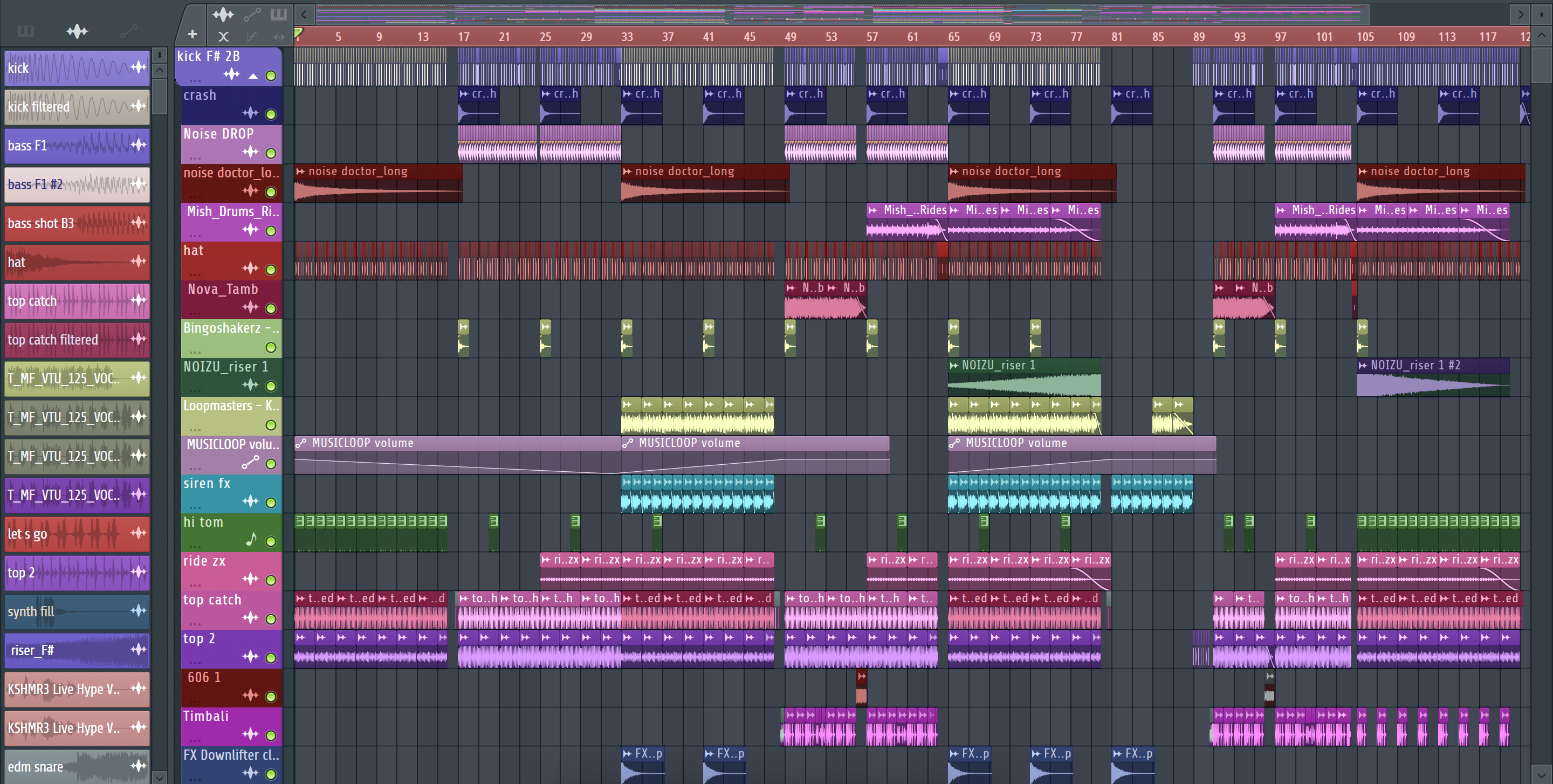Click the waveform icon on the crash track

[x=250, y=113]
